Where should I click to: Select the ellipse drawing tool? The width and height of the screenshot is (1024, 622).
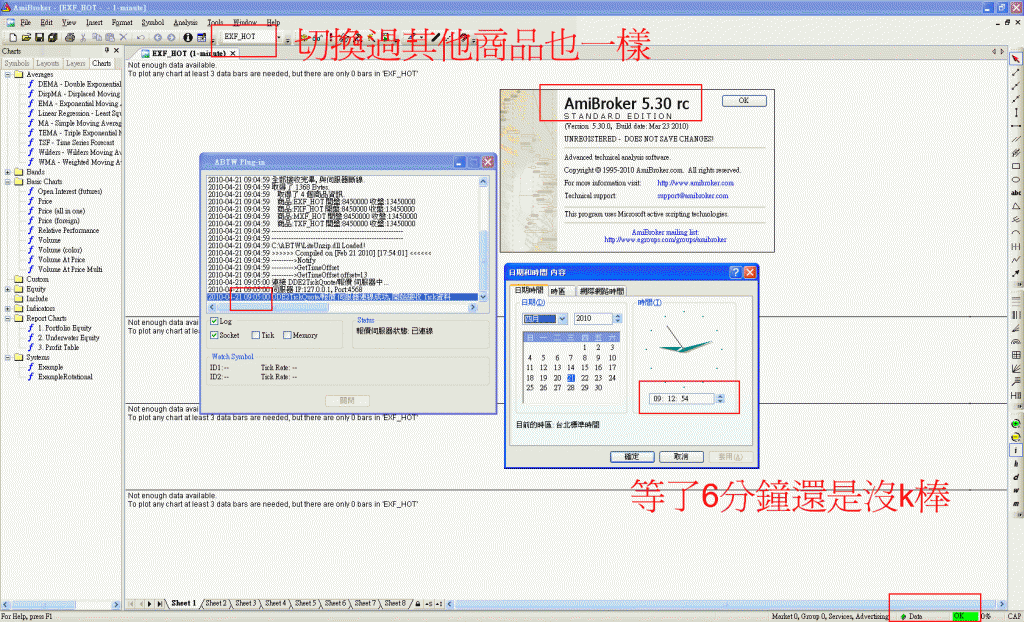1016,179
